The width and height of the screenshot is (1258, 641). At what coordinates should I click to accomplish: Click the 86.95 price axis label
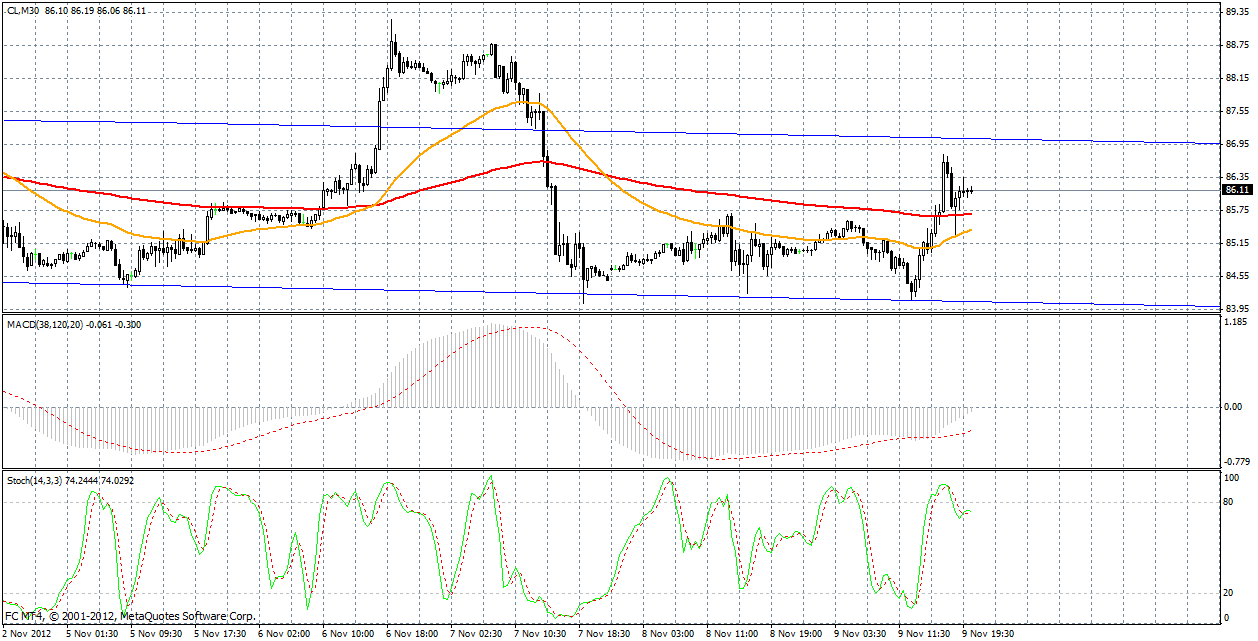coord(1237,144)
